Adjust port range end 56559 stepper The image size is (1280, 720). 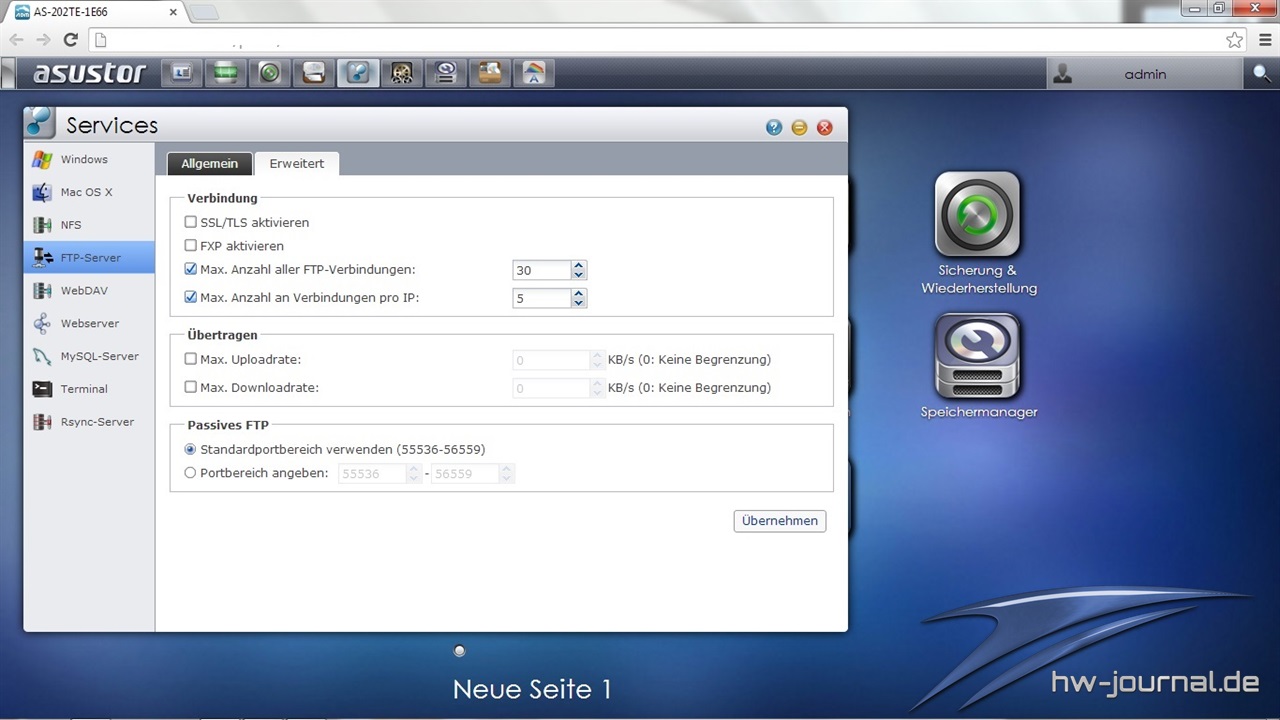507,474
